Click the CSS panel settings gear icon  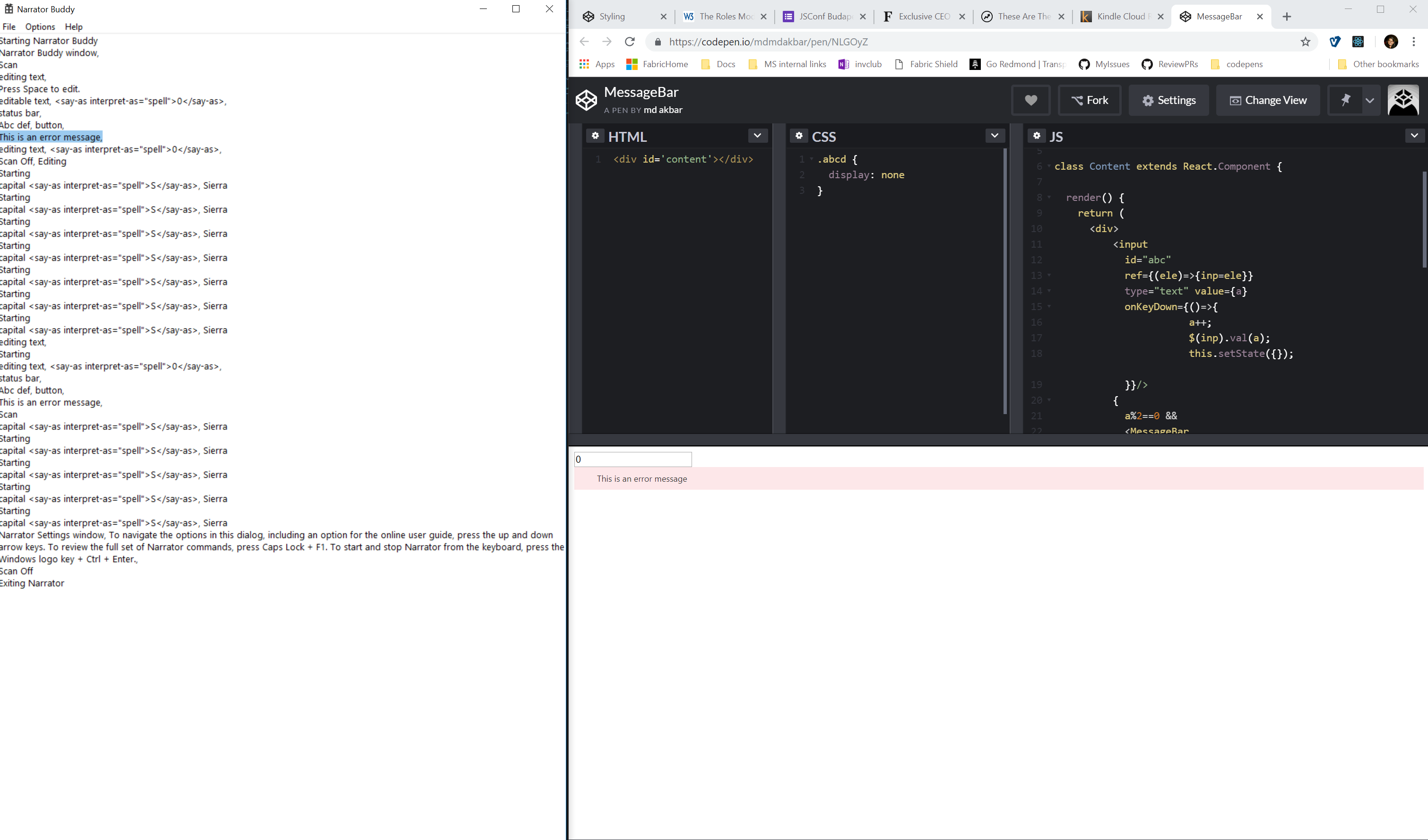click(799, 136)
